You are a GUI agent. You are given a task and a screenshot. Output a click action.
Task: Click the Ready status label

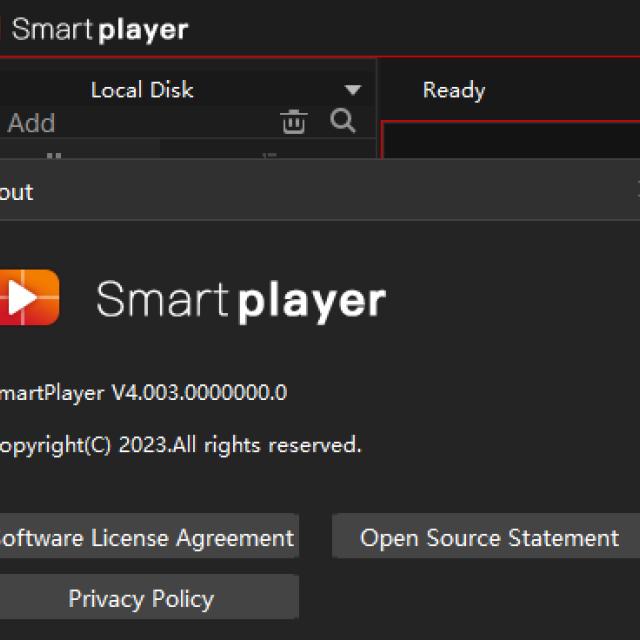pos(454,91)
